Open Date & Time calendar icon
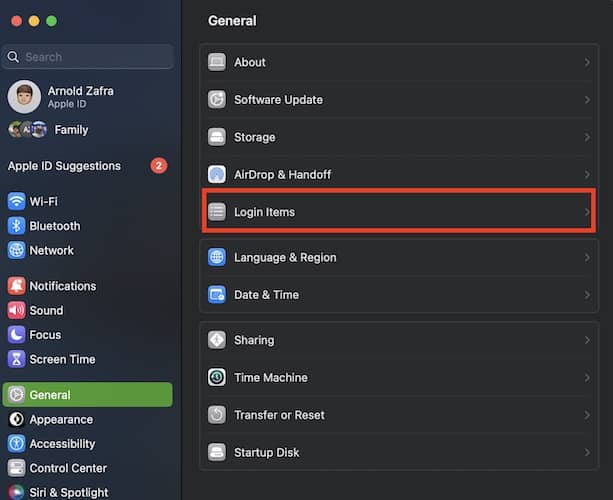 pos(217,295)
